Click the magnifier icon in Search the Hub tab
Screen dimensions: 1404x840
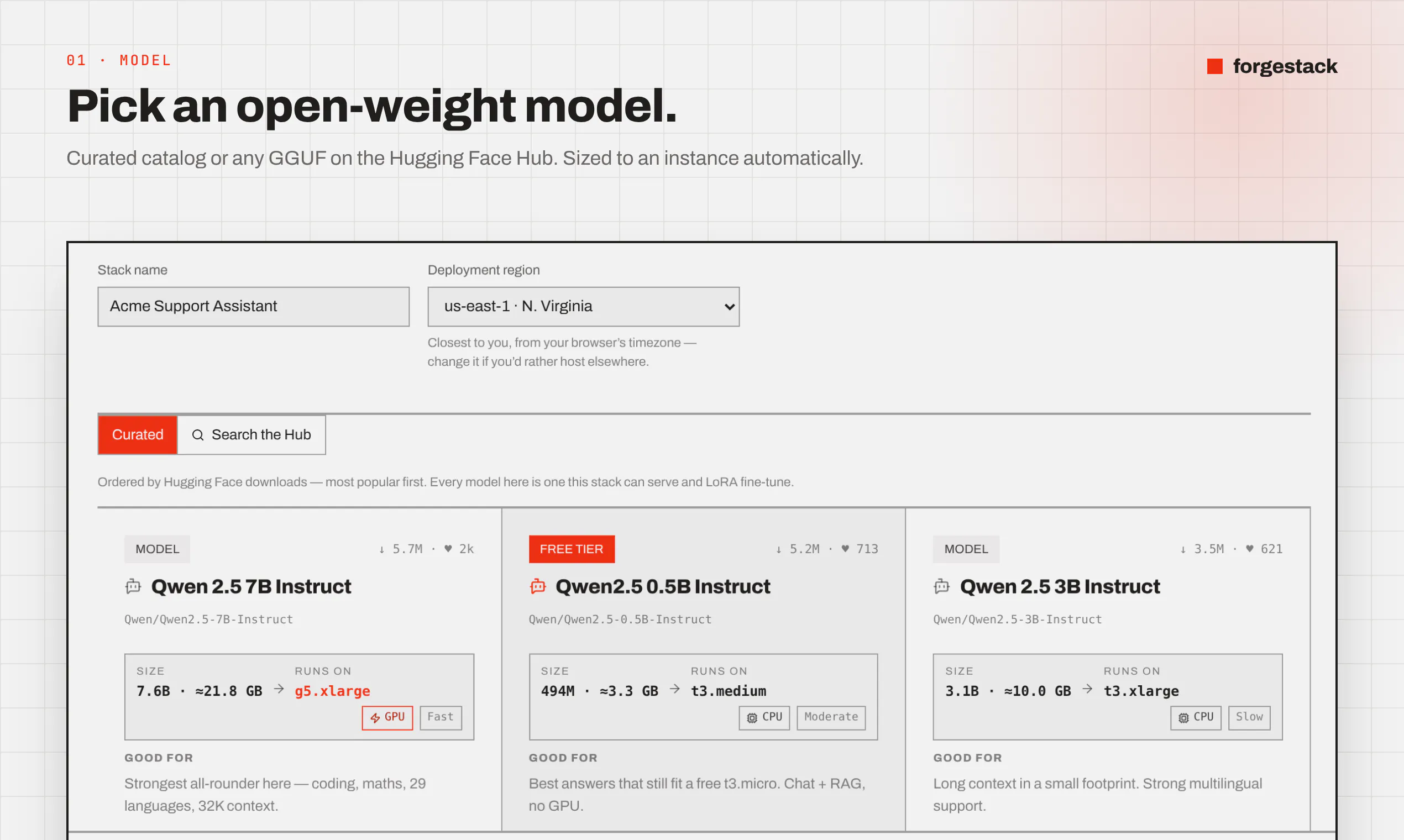coord(197,435)
